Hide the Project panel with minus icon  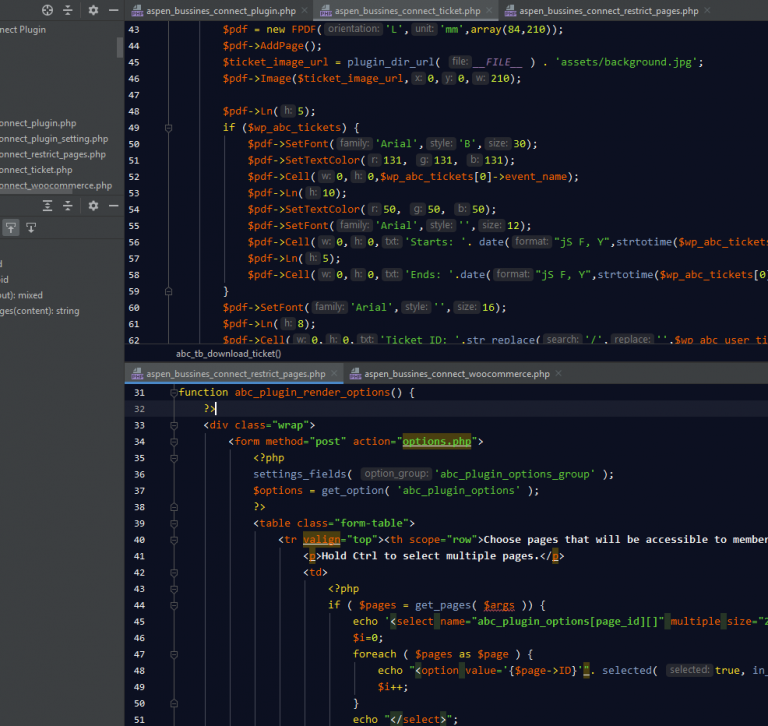[x=113, y=10]
